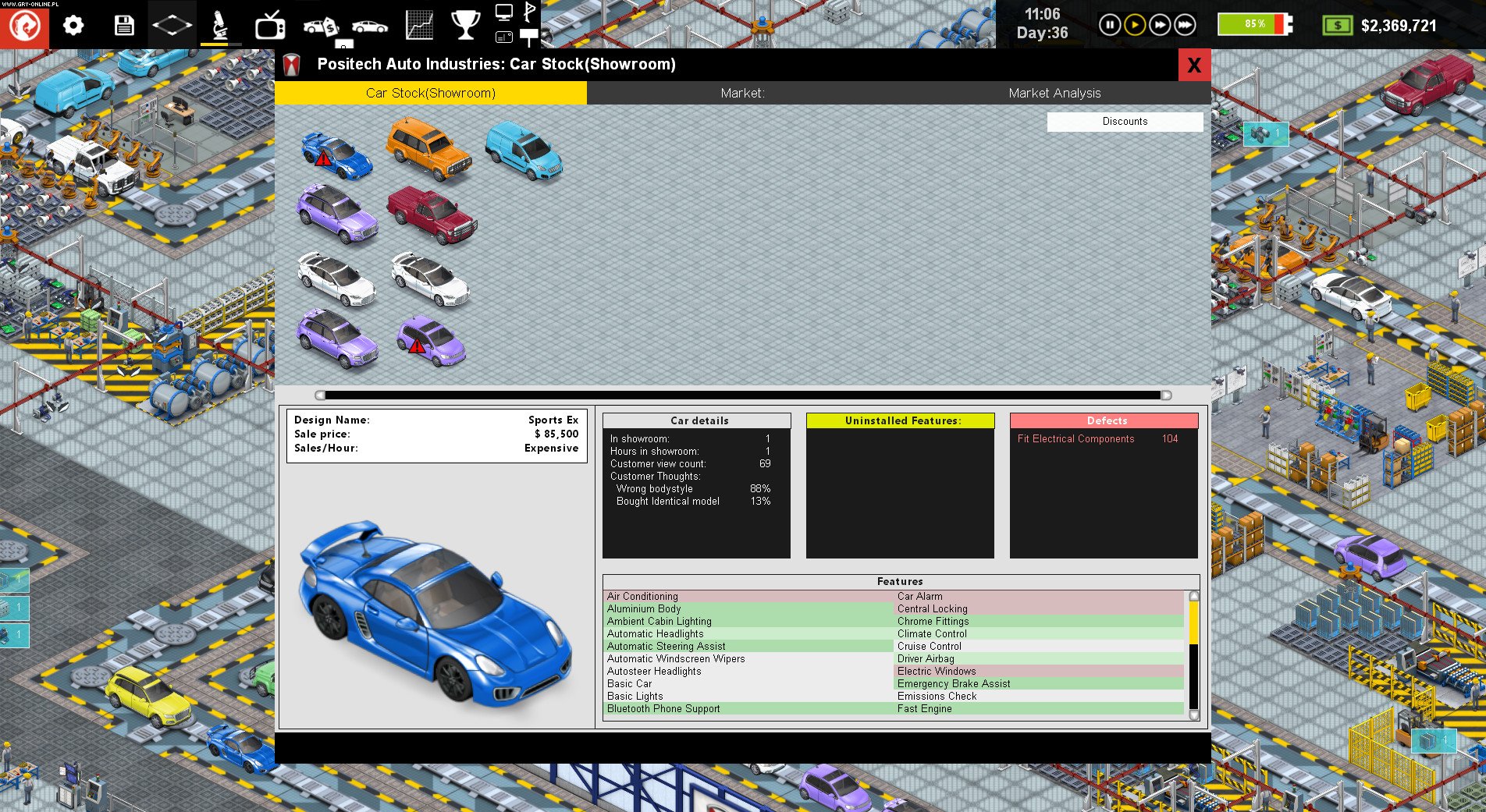Image resolution: width=1486 pixels, height=812 pixels.
Task: Click the money icon next to cash balance
Action: pos(1338,25)
